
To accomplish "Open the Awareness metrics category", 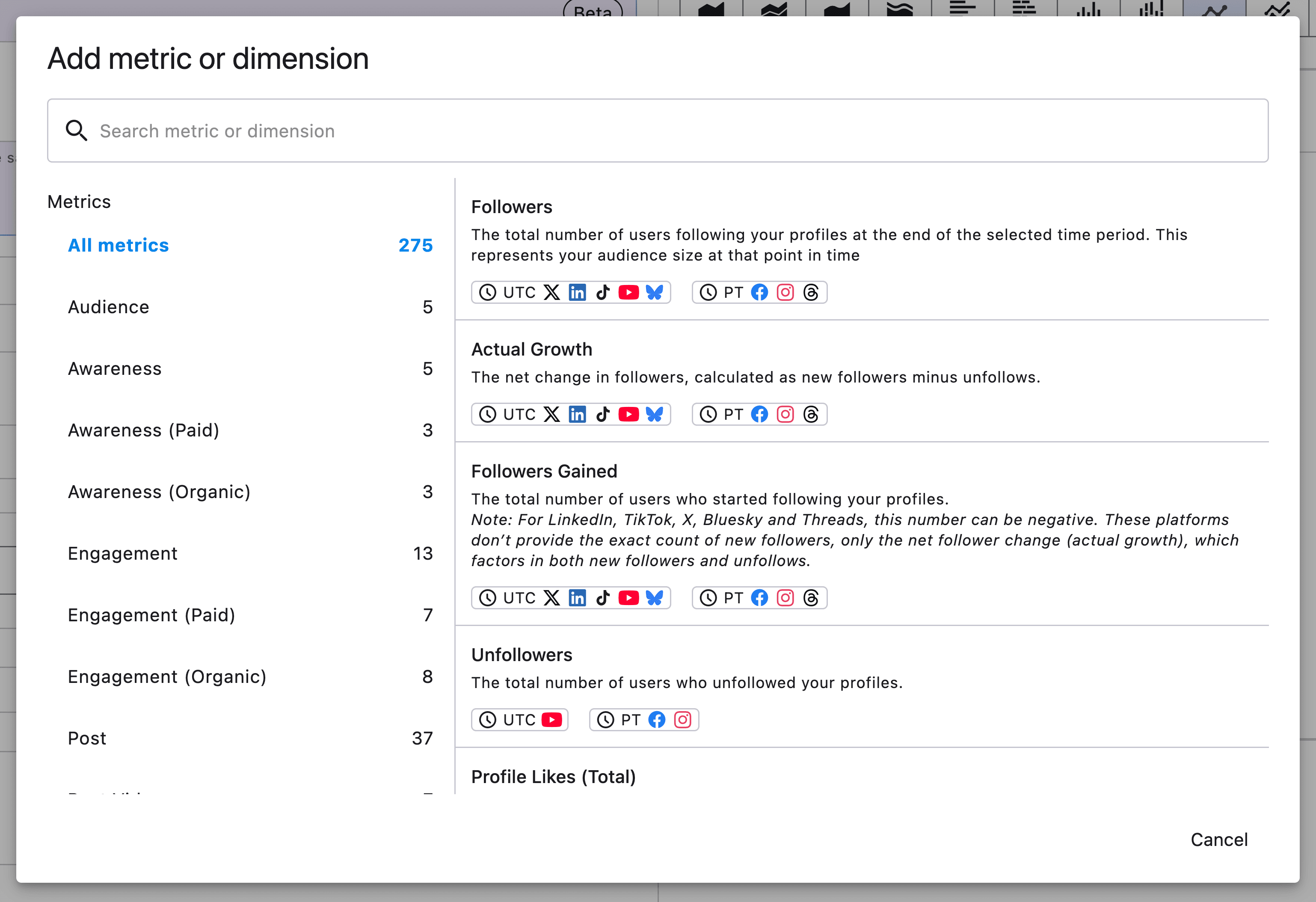I will (x=250, y=368).
